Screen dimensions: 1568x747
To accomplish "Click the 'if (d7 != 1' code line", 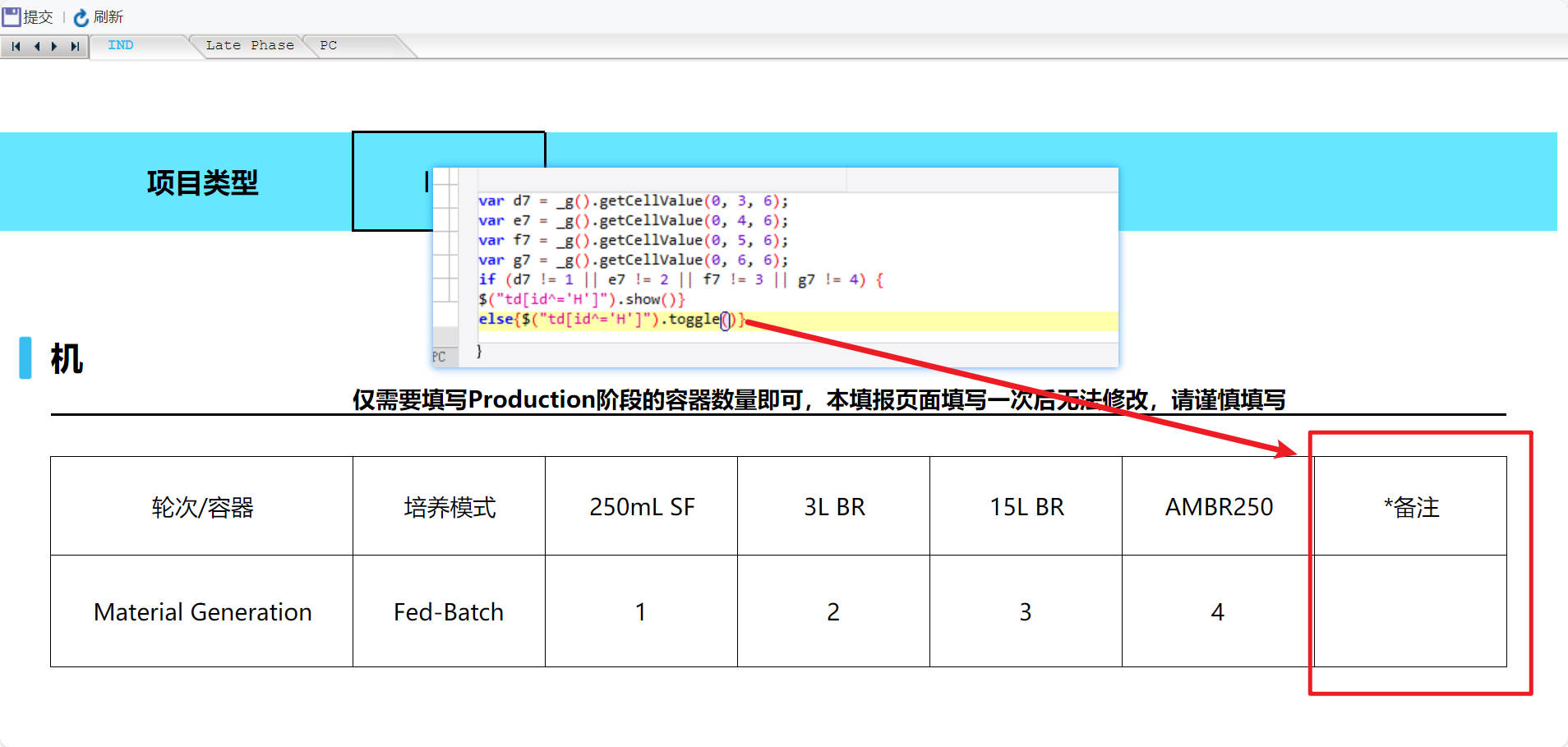I will 680,279.
